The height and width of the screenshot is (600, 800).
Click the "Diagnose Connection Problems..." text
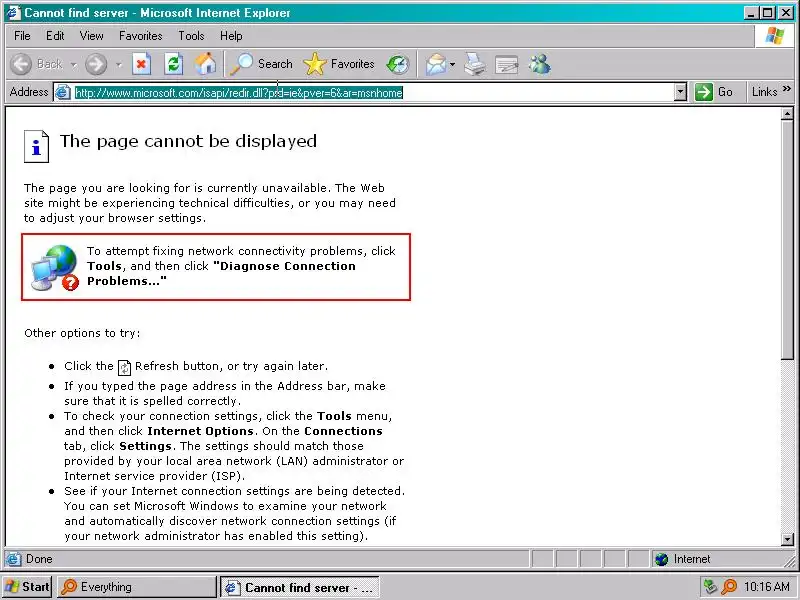click(221, 273)
